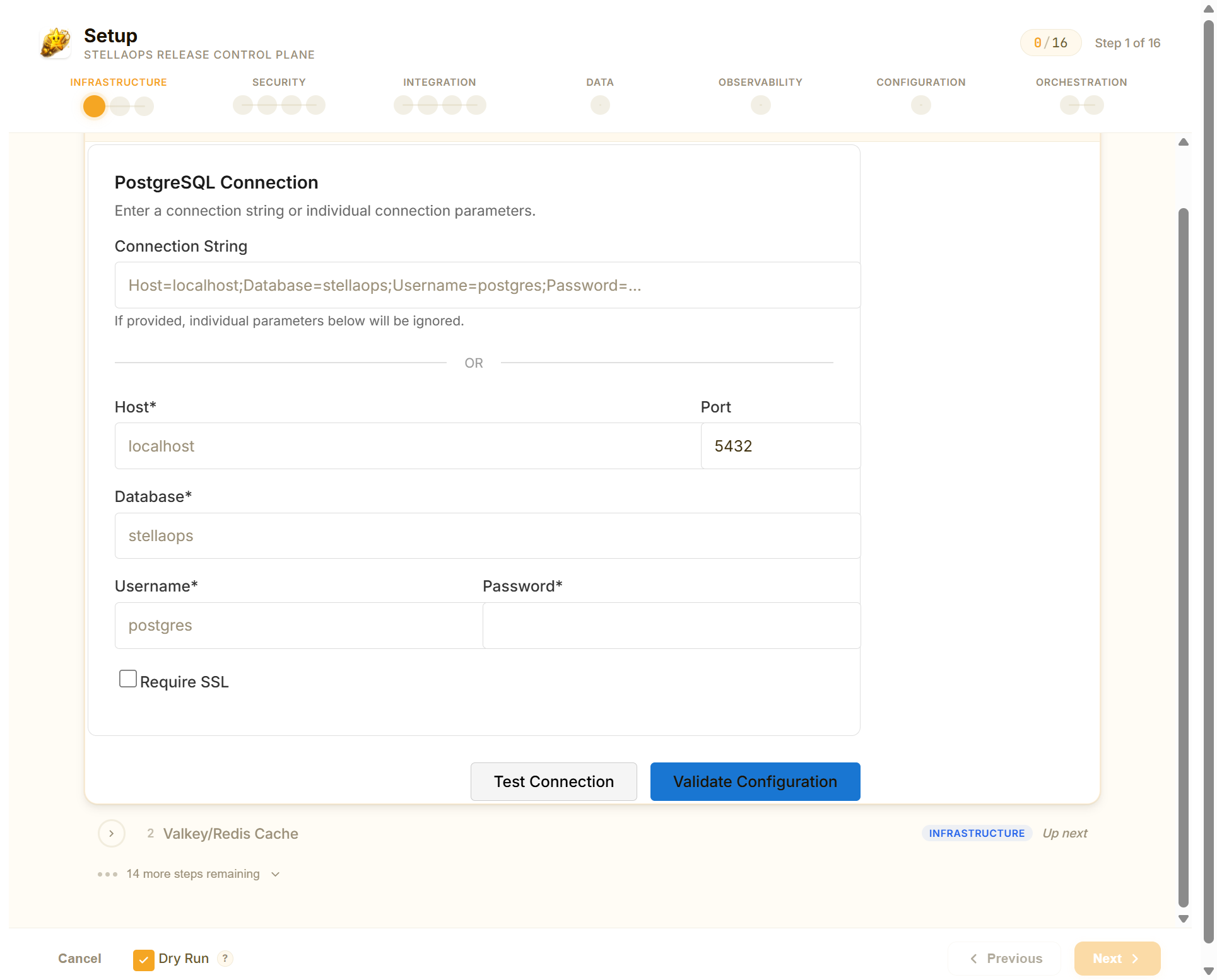The width and height of the screenshot is (1217, 980).
Task: Click the Observability phase step dot
Action: coord(760,105)
